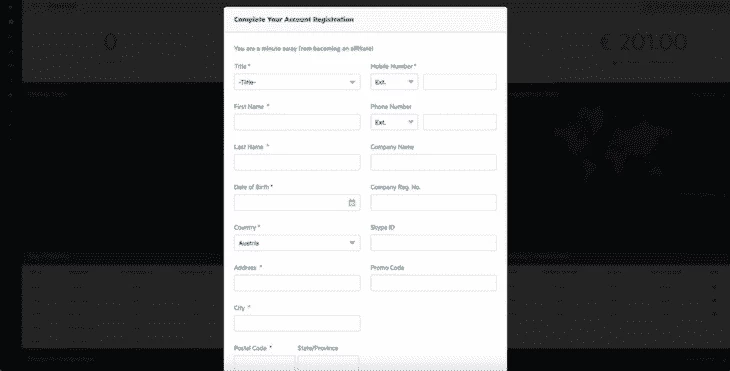
Task: Open the calendar picker for Date of Birth
Action: [x=352, y=202]
